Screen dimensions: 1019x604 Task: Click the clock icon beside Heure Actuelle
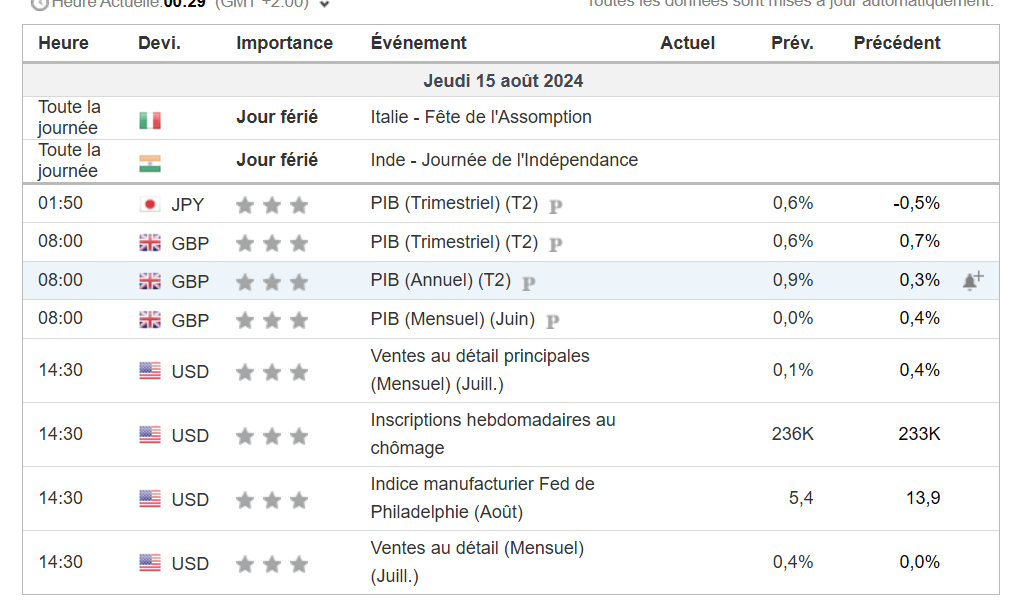40,4
